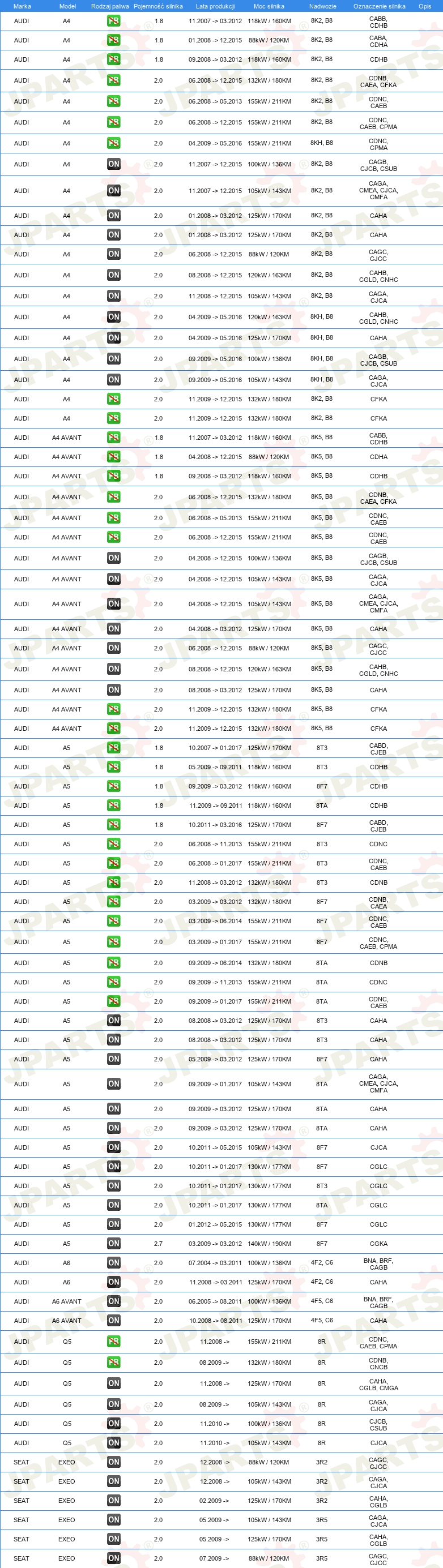The width and height of the screenshot is (443, 1568).
Task: Select the CGKA engine code cell
Action: click(x=378, y=1244)
